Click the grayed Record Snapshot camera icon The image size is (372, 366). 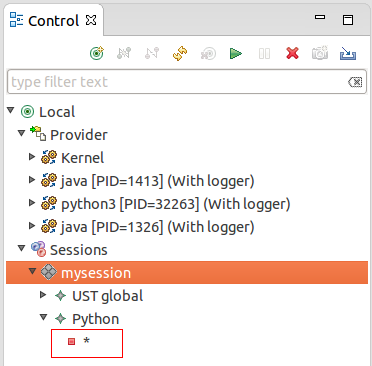click(320, 53)
